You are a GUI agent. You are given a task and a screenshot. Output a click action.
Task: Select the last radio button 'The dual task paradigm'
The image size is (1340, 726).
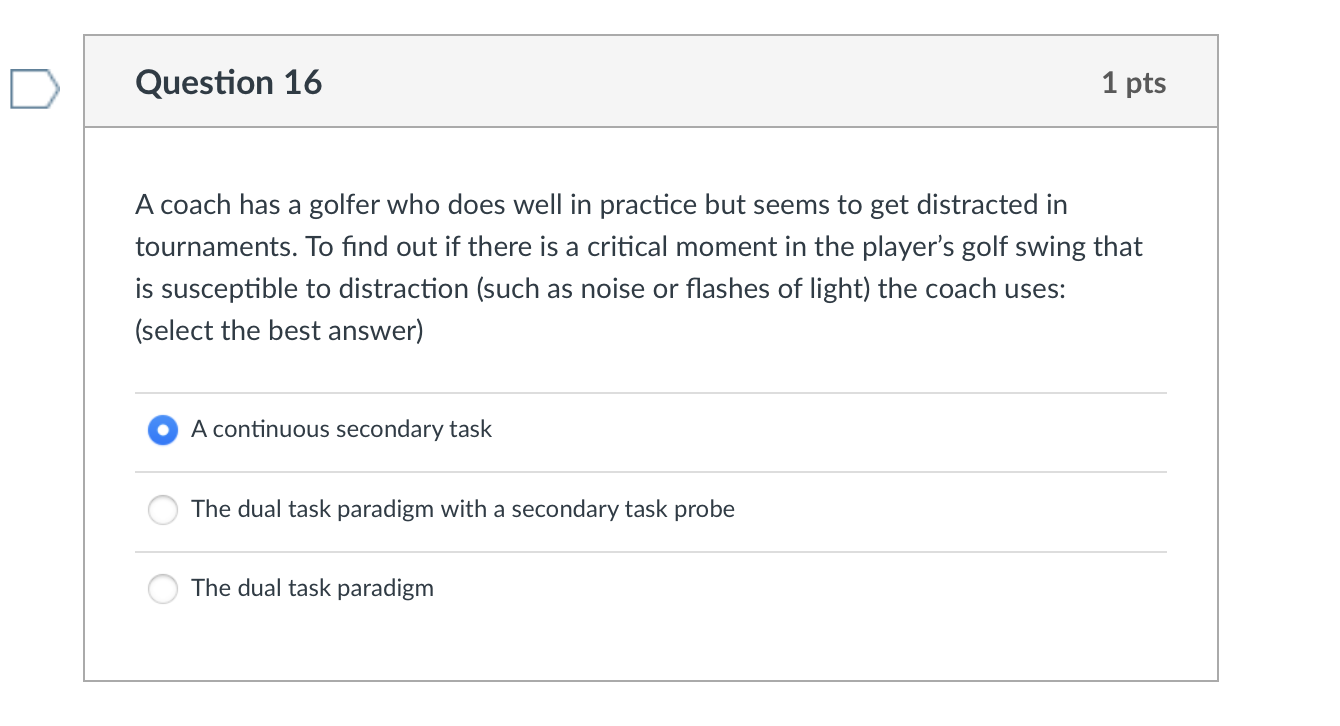[x=162, y=589]
